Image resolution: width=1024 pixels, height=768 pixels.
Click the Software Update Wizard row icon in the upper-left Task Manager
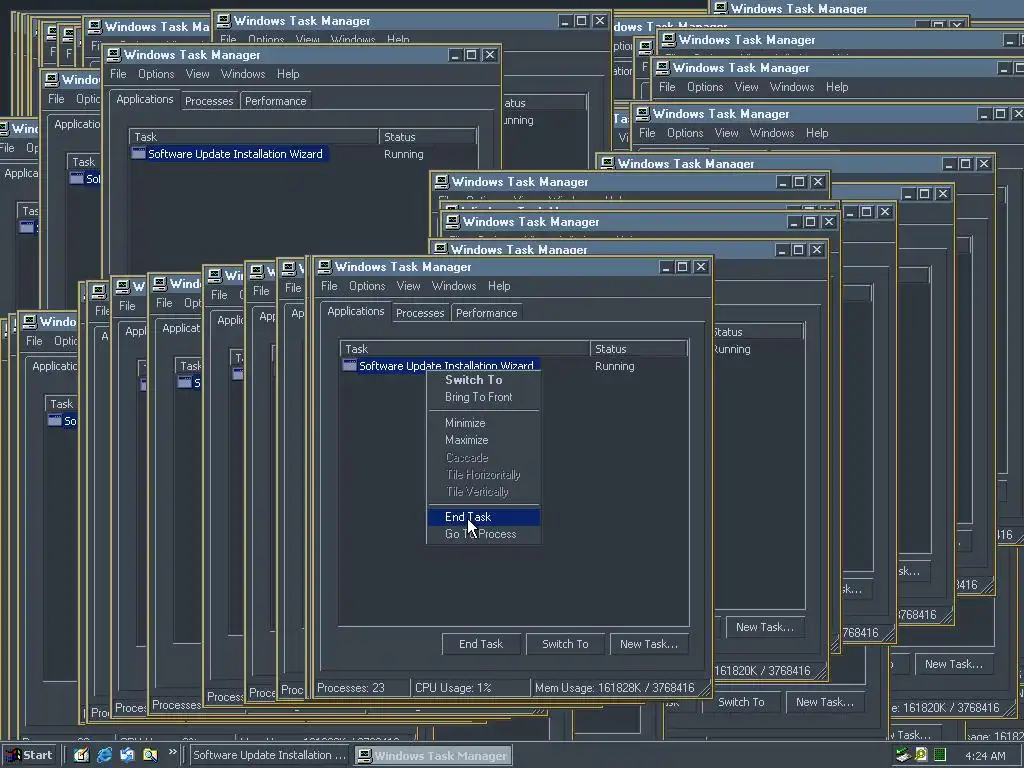coord(138,153)
